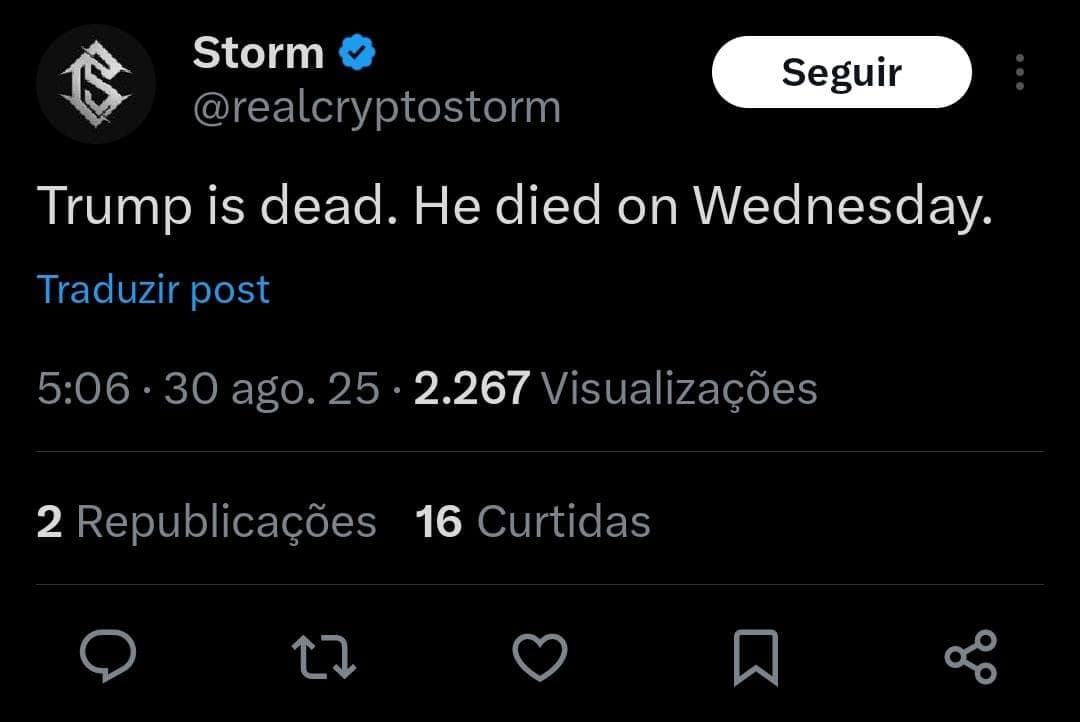The width and height of the screenshot is (1080, 722).
Task: Reply to Storm's post with comment icon
Action: [x=108, y=656]
